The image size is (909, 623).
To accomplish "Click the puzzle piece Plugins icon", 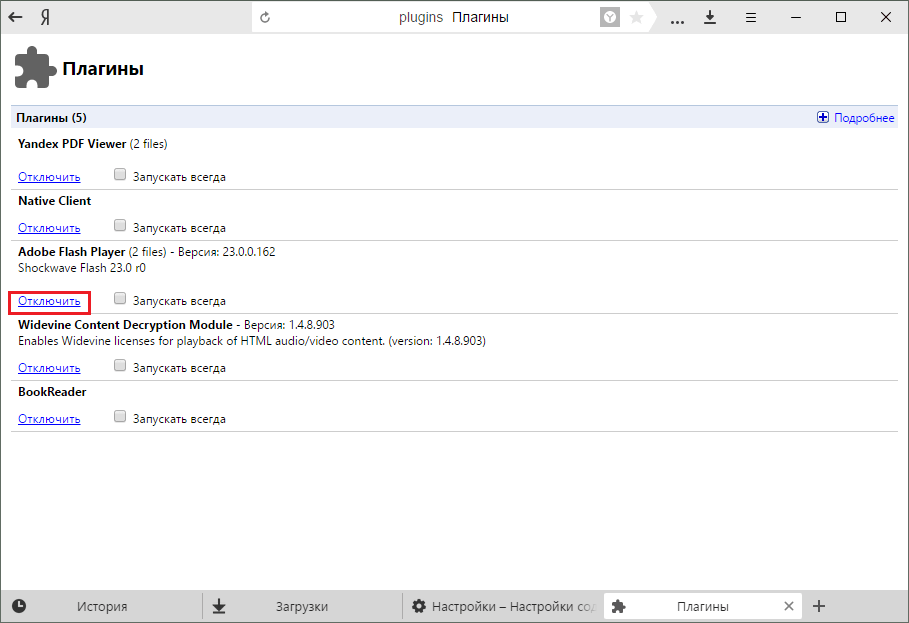I will [35, 68].
